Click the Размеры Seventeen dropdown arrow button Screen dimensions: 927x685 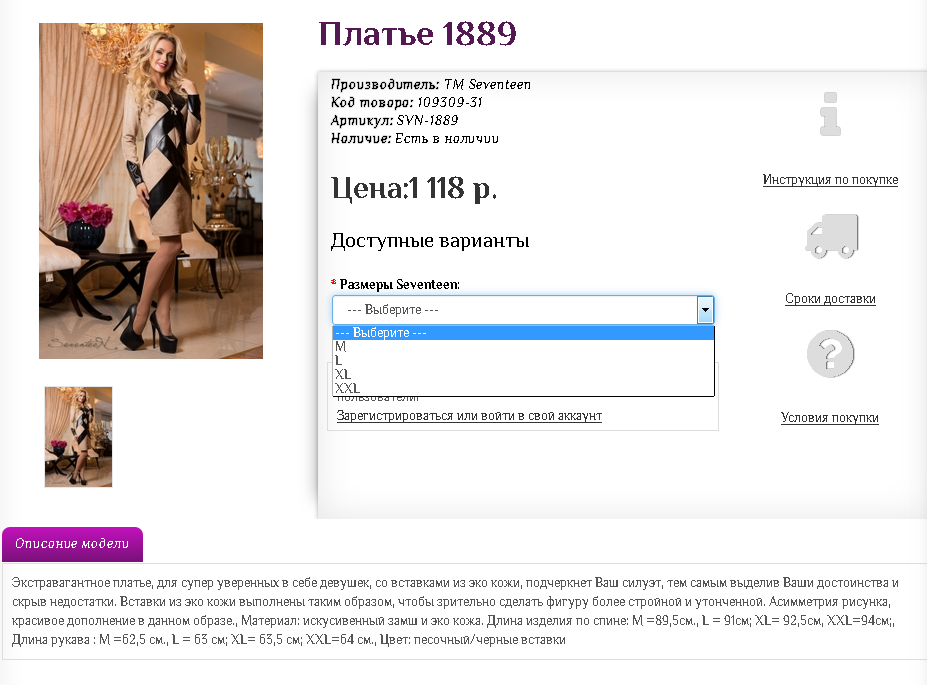[705, 310]
